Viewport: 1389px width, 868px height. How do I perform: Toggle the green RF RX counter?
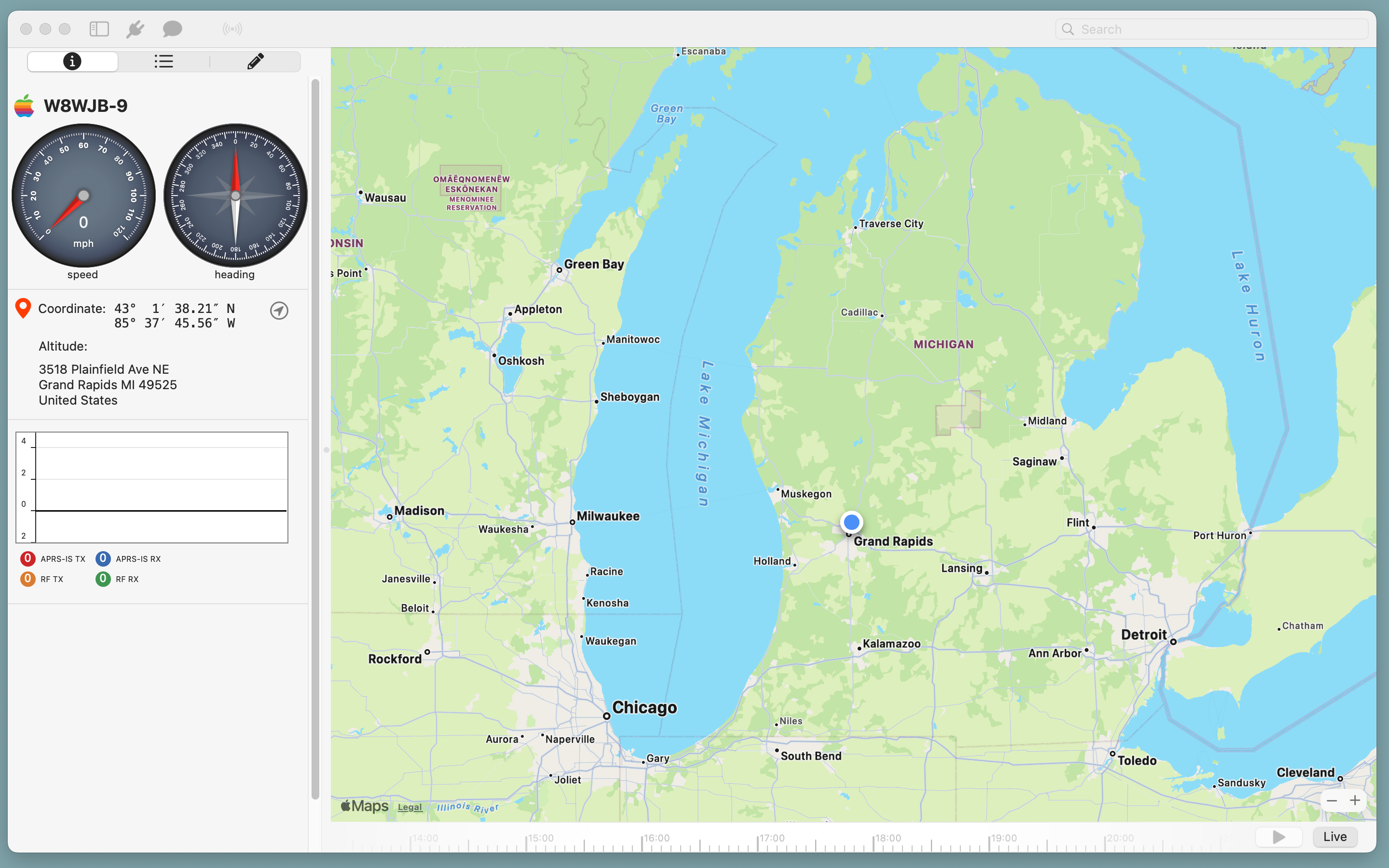(x=103, y=579)
